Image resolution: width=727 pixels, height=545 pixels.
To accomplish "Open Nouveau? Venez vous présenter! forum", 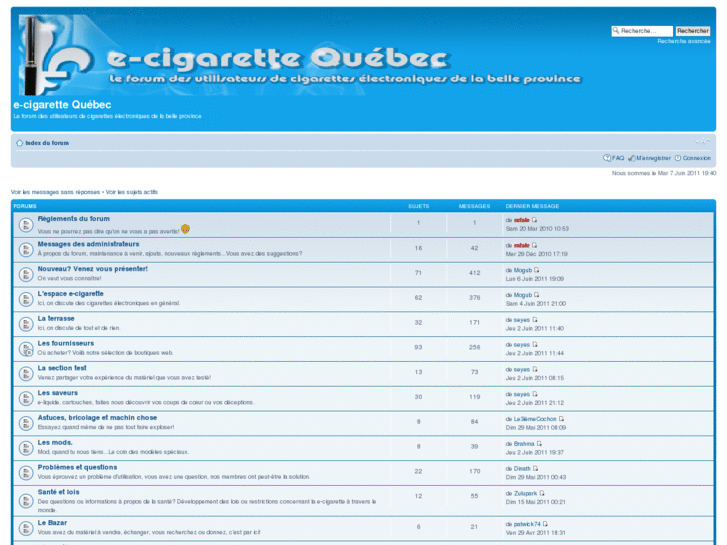I will click(x=93, y=269).
